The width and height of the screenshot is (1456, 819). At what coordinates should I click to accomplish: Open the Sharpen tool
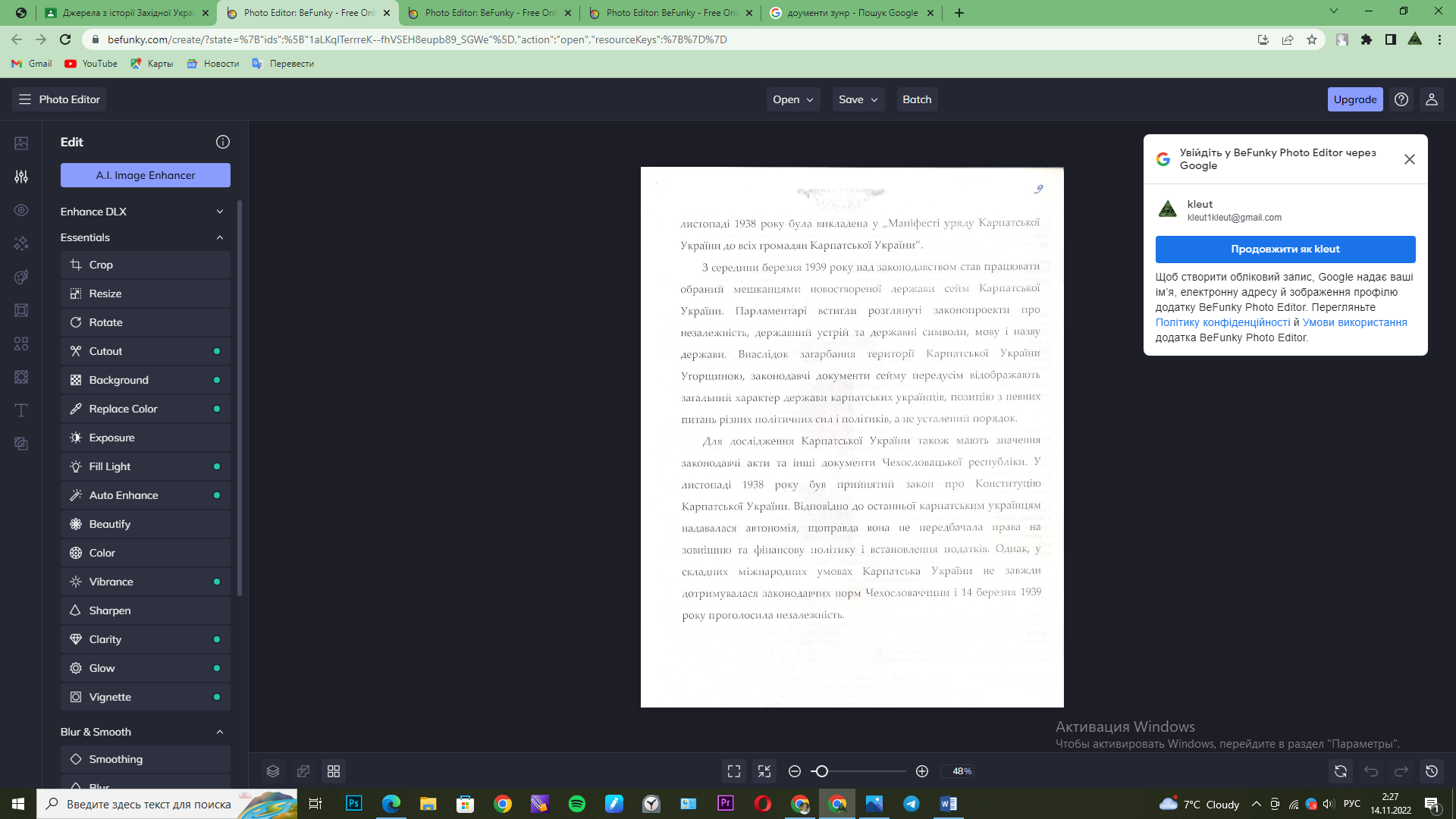click(146, 610)
